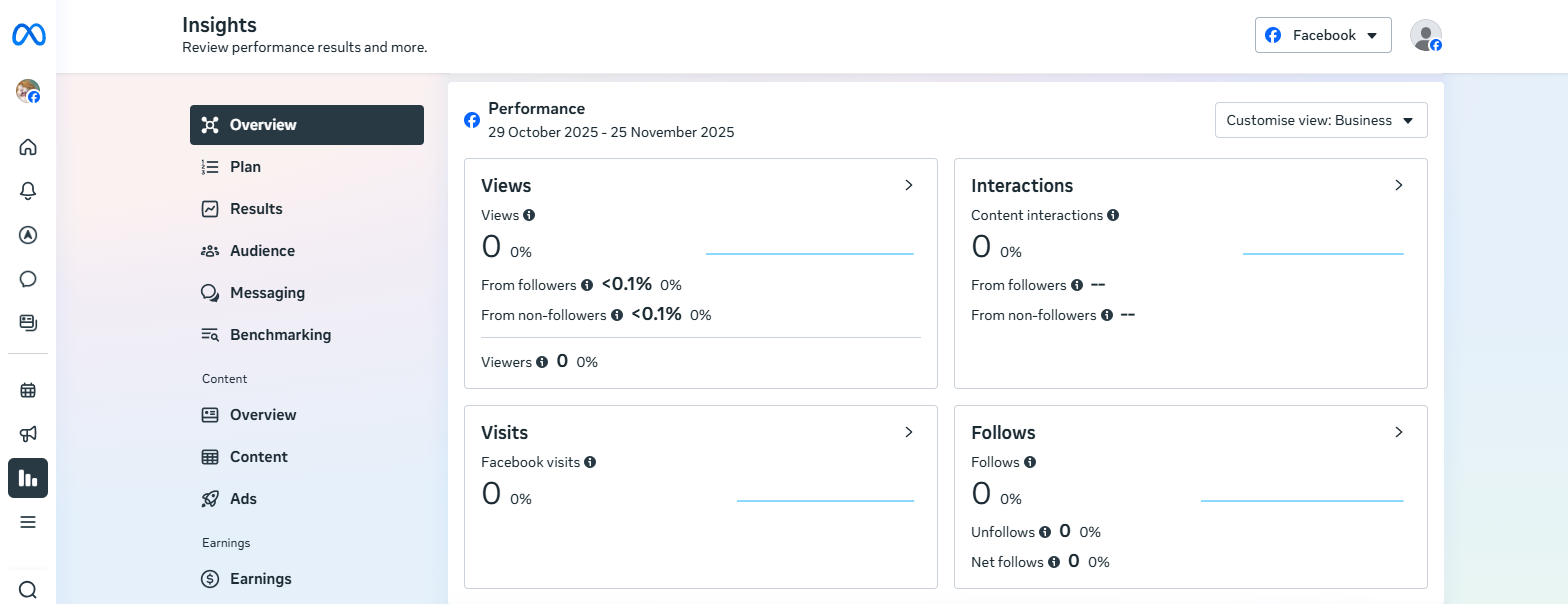This screenshot has width=1568, height=604.
Task: Select Audience in the Insights menu
Action: (262, 251)
